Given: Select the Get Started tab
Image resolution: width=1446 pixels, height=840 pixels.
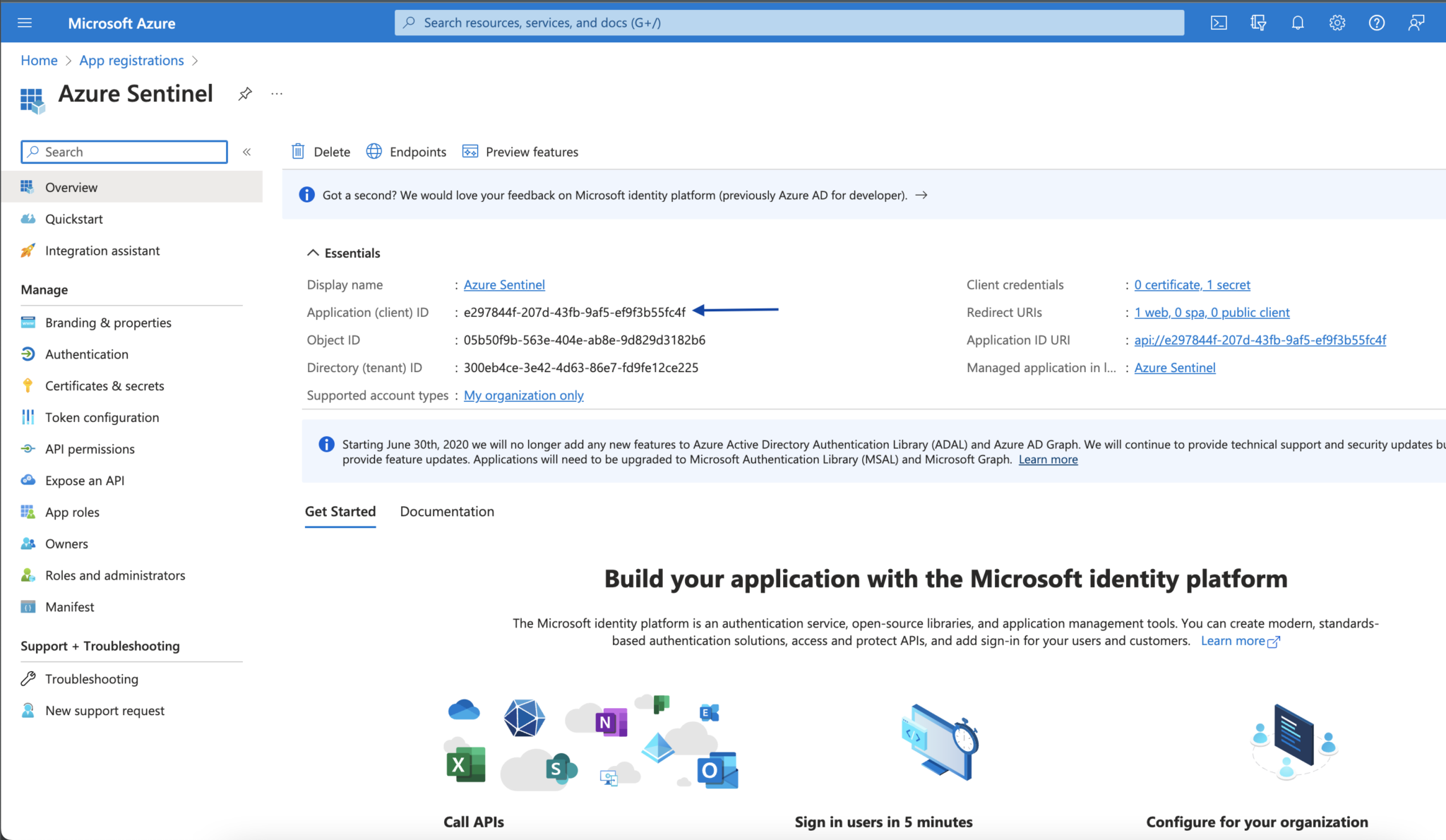Looking at the screenshot, I should pos(340,511).
